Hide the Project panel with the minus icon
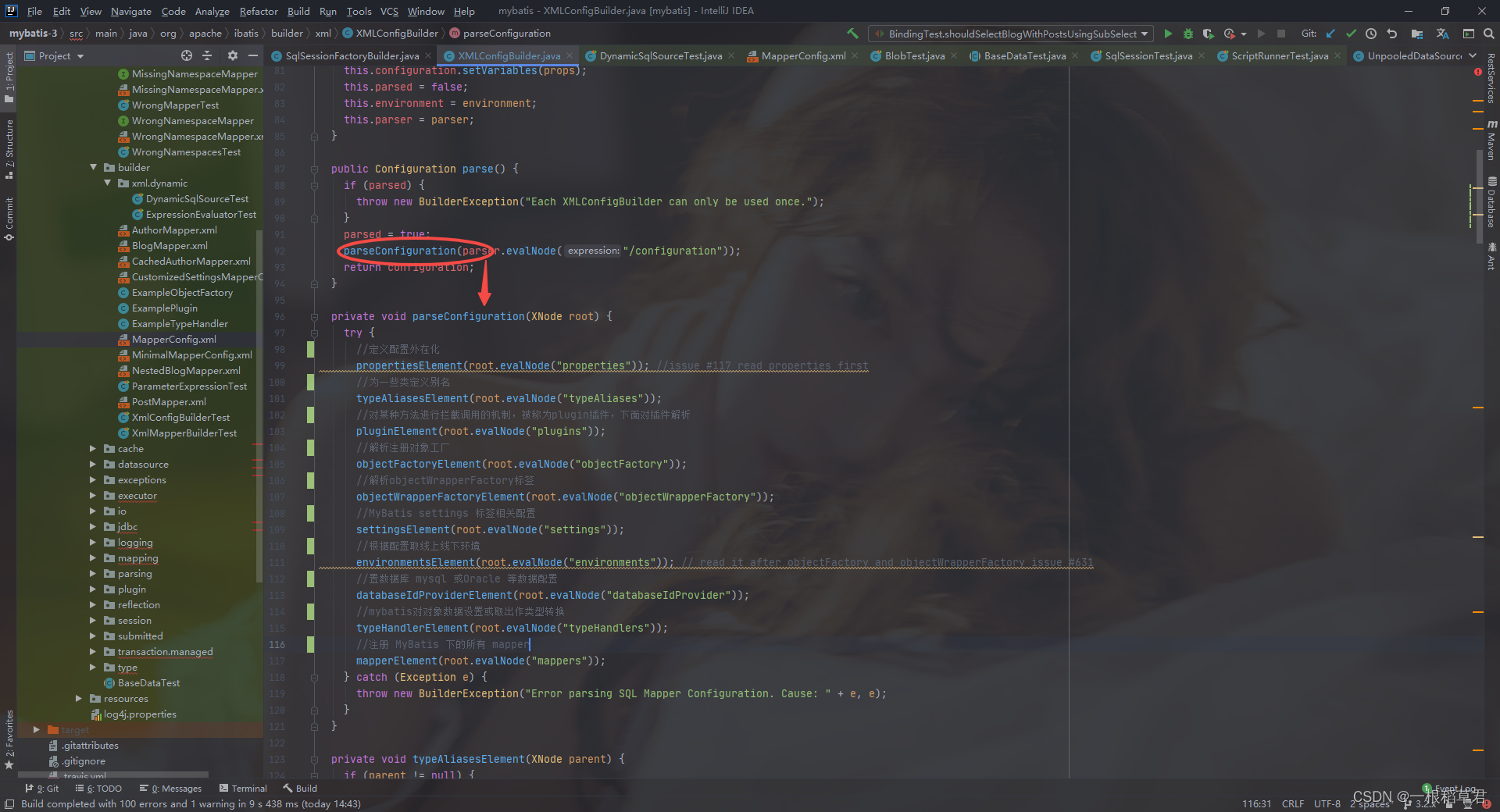1500x812 pixels. tap(253, 55)
